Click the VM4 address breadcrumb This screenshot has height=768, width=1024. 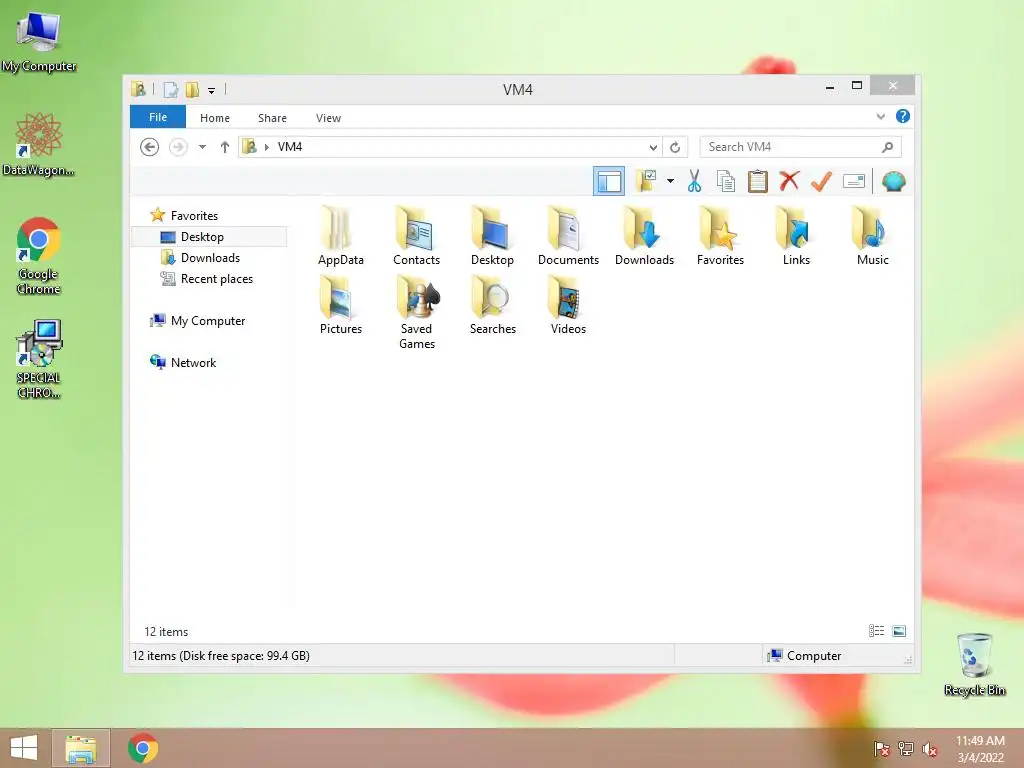290,147
